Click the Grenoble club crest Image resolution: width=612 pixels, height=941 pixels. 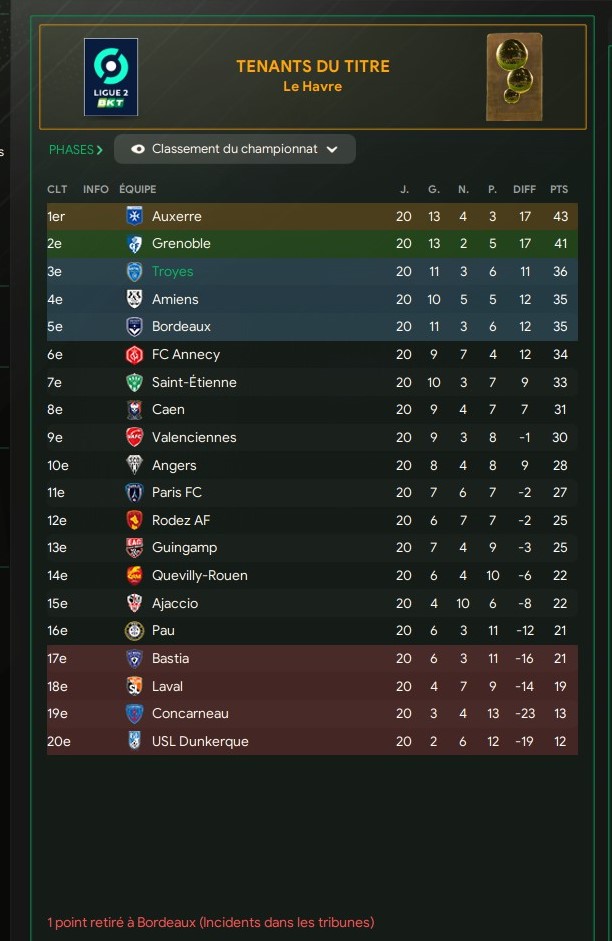click(134, 244)
